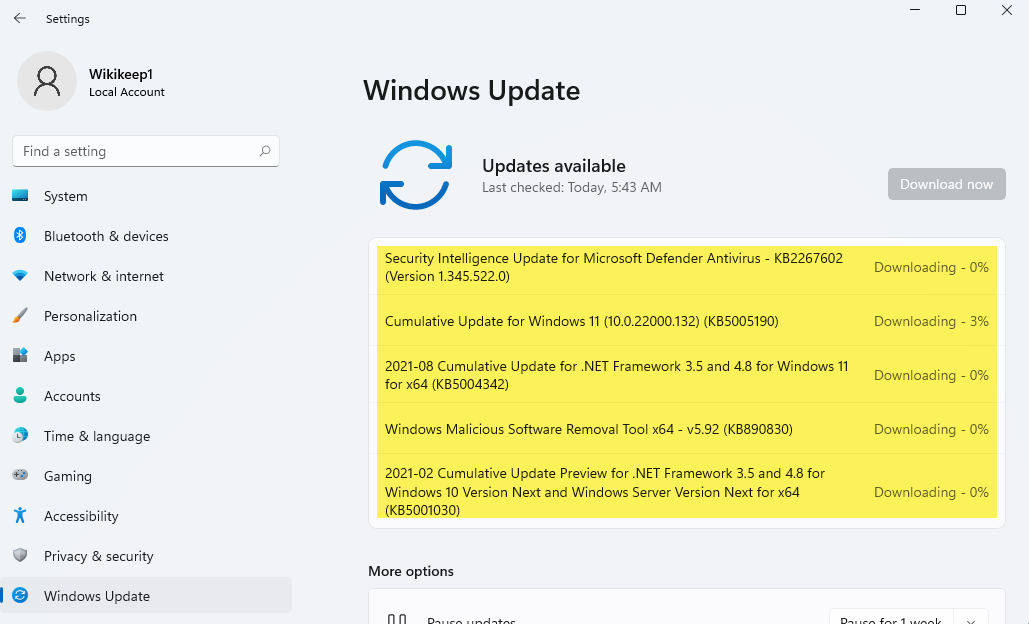Image resolution: width=1029 pixels, height=624 pixels.
Task: Open Accessibility settings
Action: click(146, 516)
